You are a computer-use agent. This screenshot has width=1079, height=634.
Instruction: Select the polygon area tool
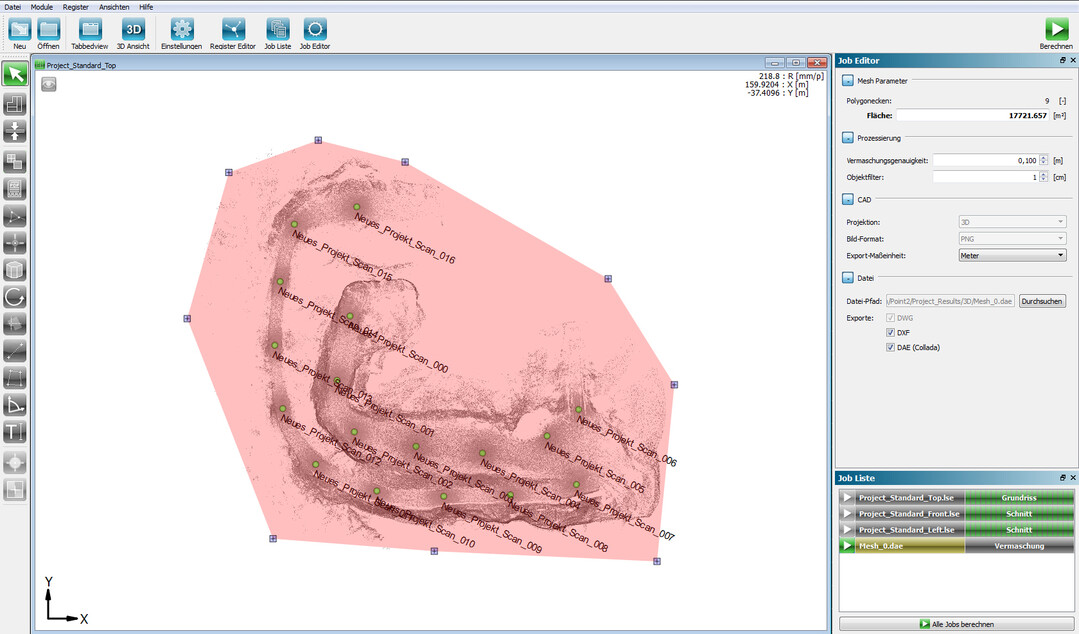(15, 378)
